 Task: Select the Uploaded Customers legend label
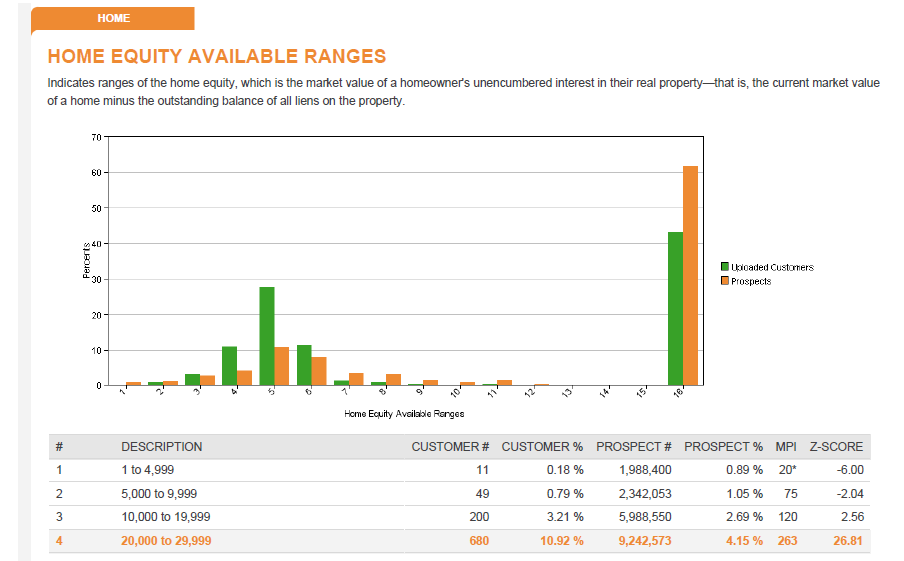pyautogui.click(x=772, y=267)
